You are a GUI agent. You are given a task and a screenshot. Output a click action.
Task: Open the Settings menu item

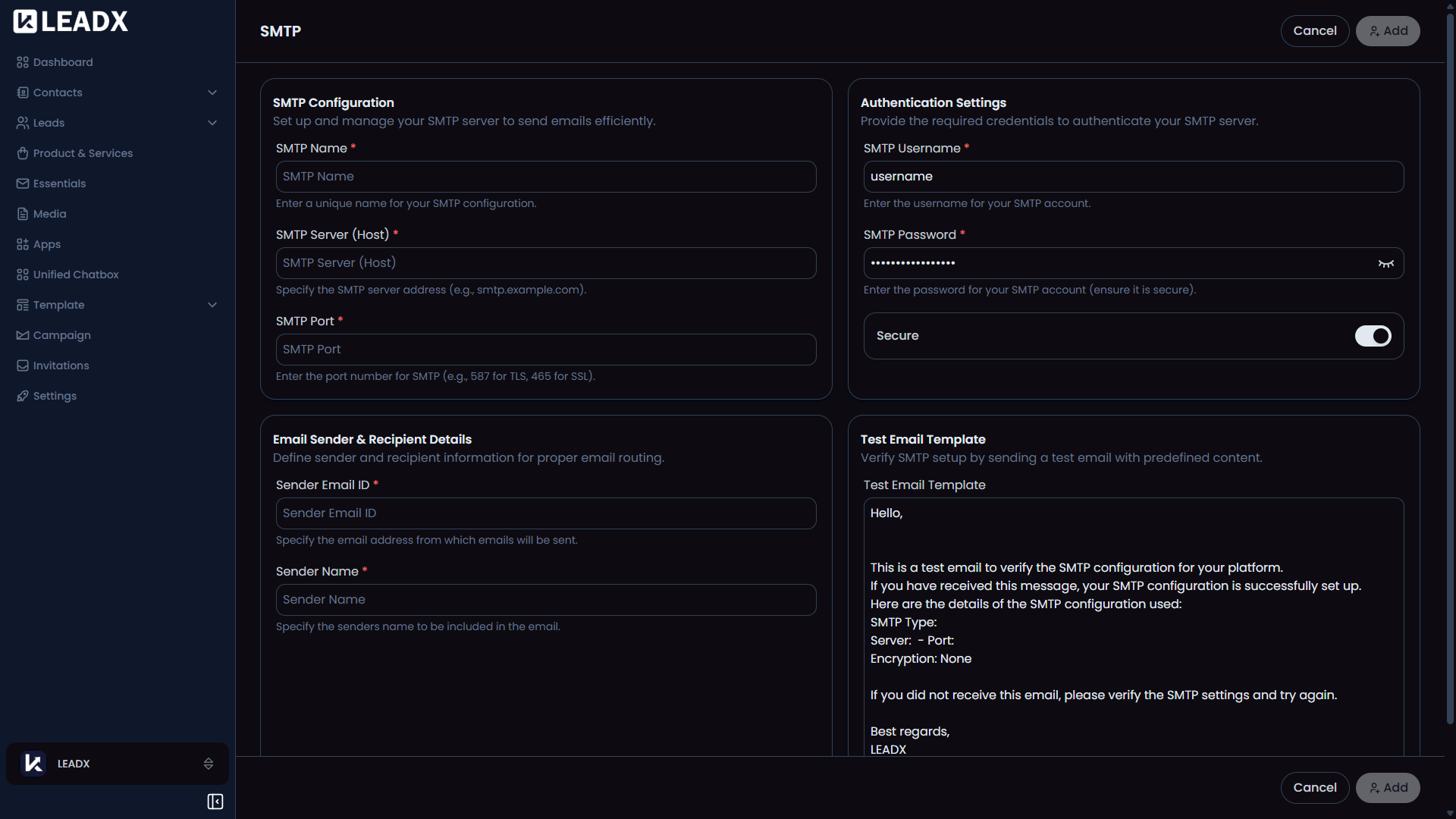click(55, 395)
